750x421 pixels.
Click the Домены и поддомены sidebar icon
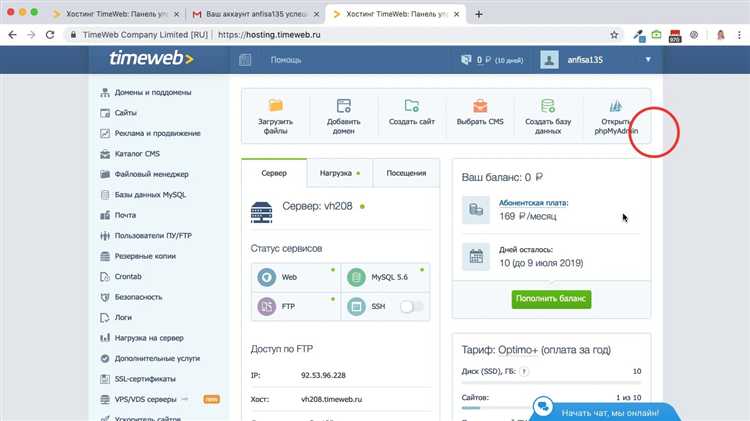tap(105, 92)
